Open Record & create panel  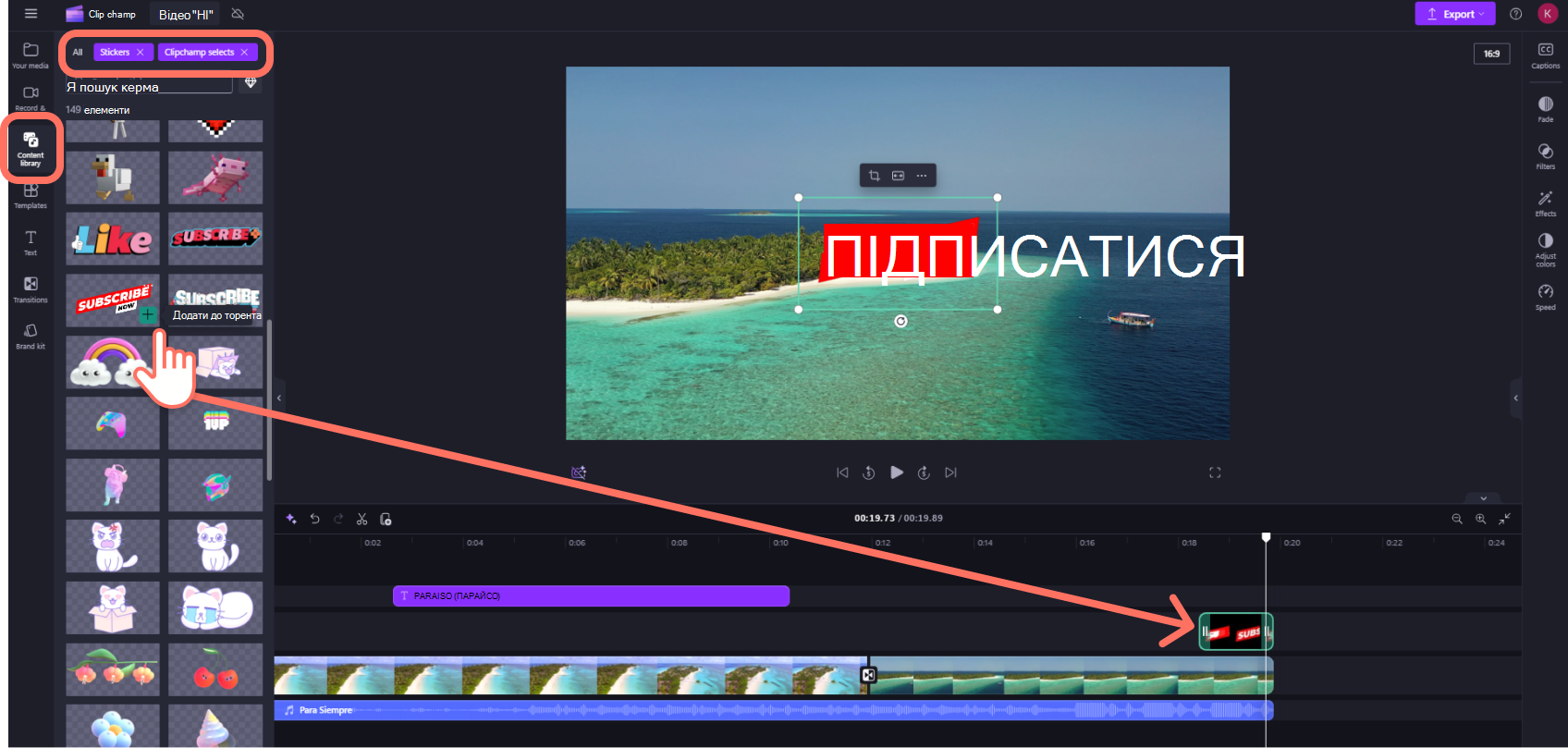[31, 98]
